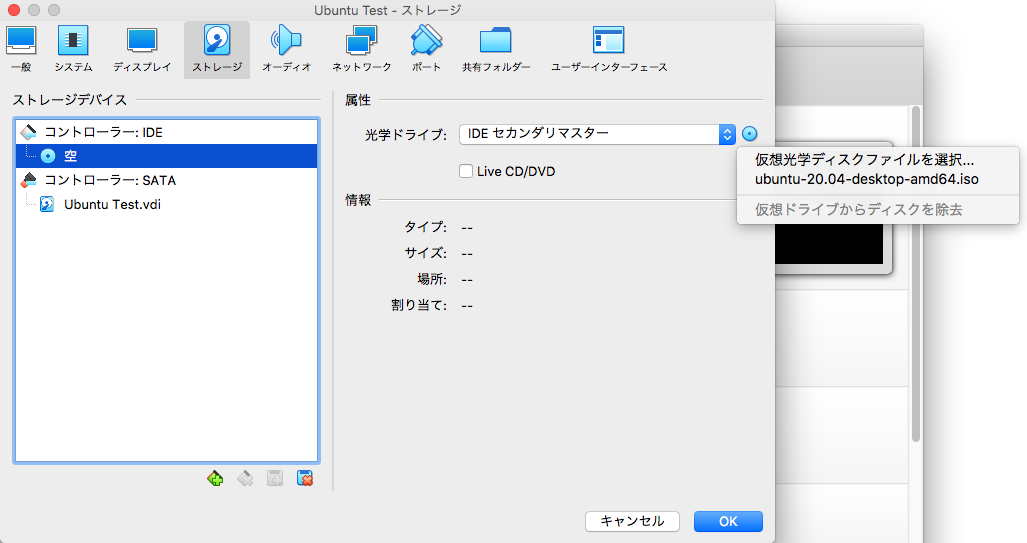Select the ストレージ settings tab

(217, 50)
